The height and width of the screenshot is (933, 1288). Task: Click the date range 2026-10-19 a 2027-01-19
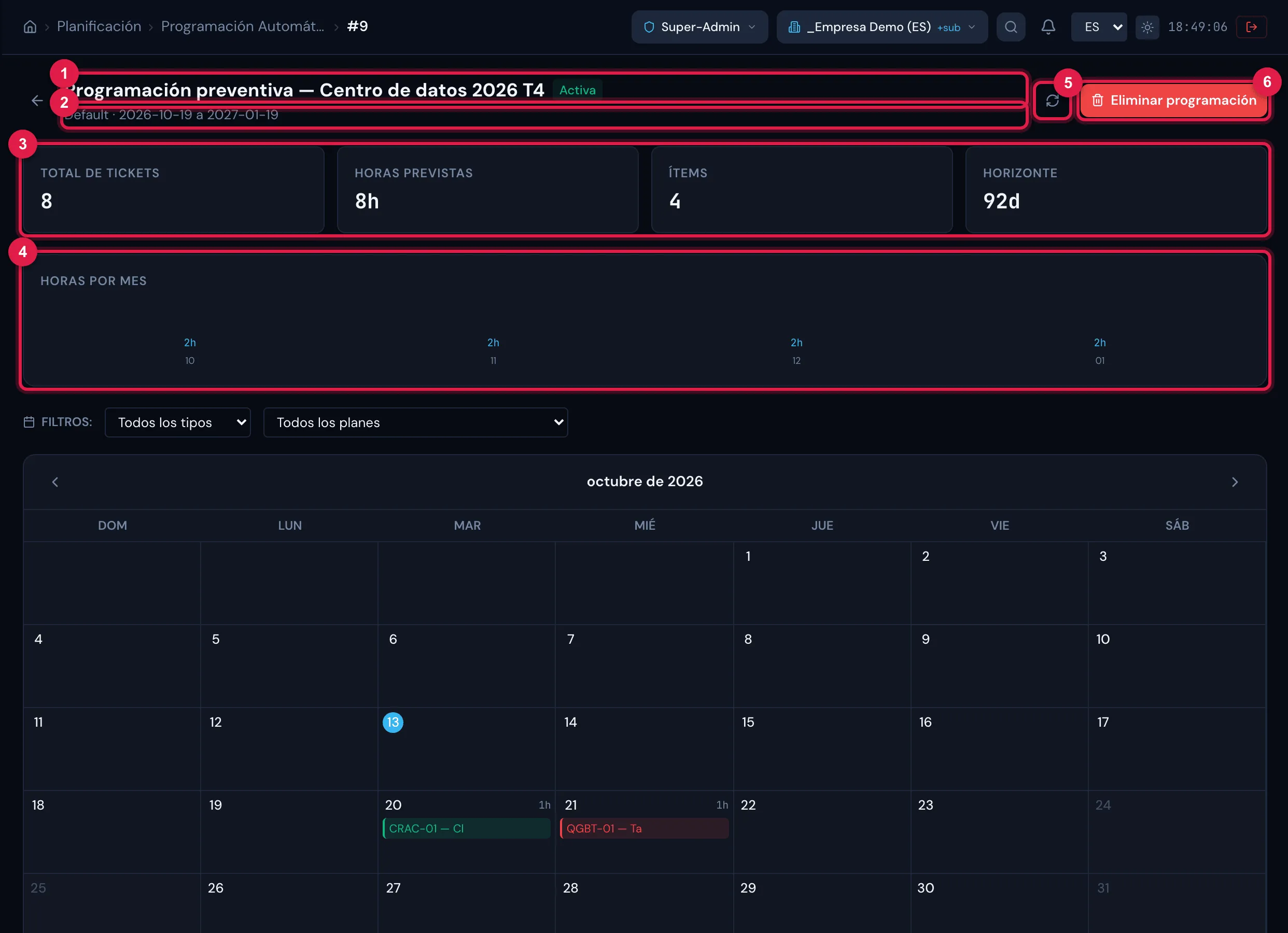pos(198,115)
